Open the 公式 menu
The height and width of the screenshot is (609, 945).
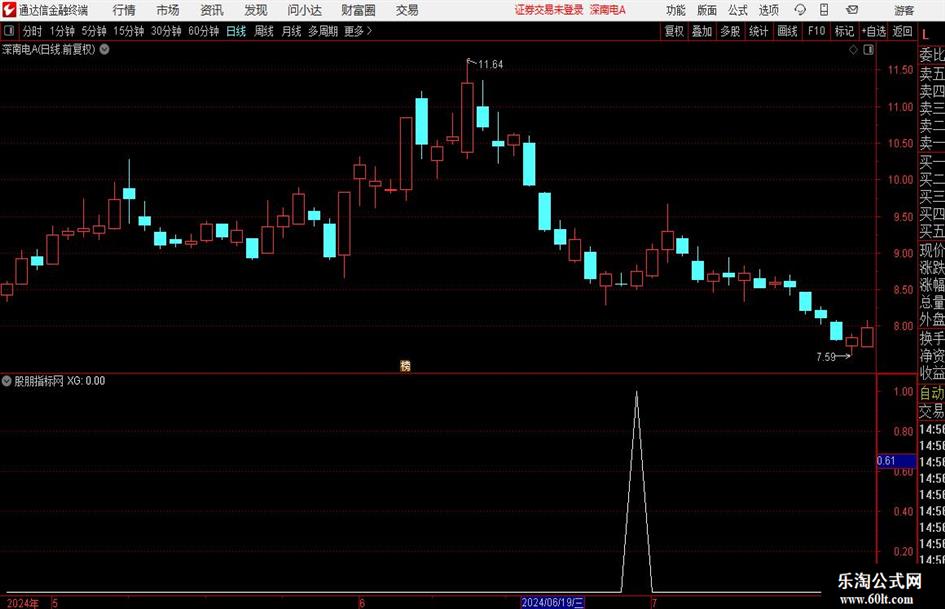point(738,10)
